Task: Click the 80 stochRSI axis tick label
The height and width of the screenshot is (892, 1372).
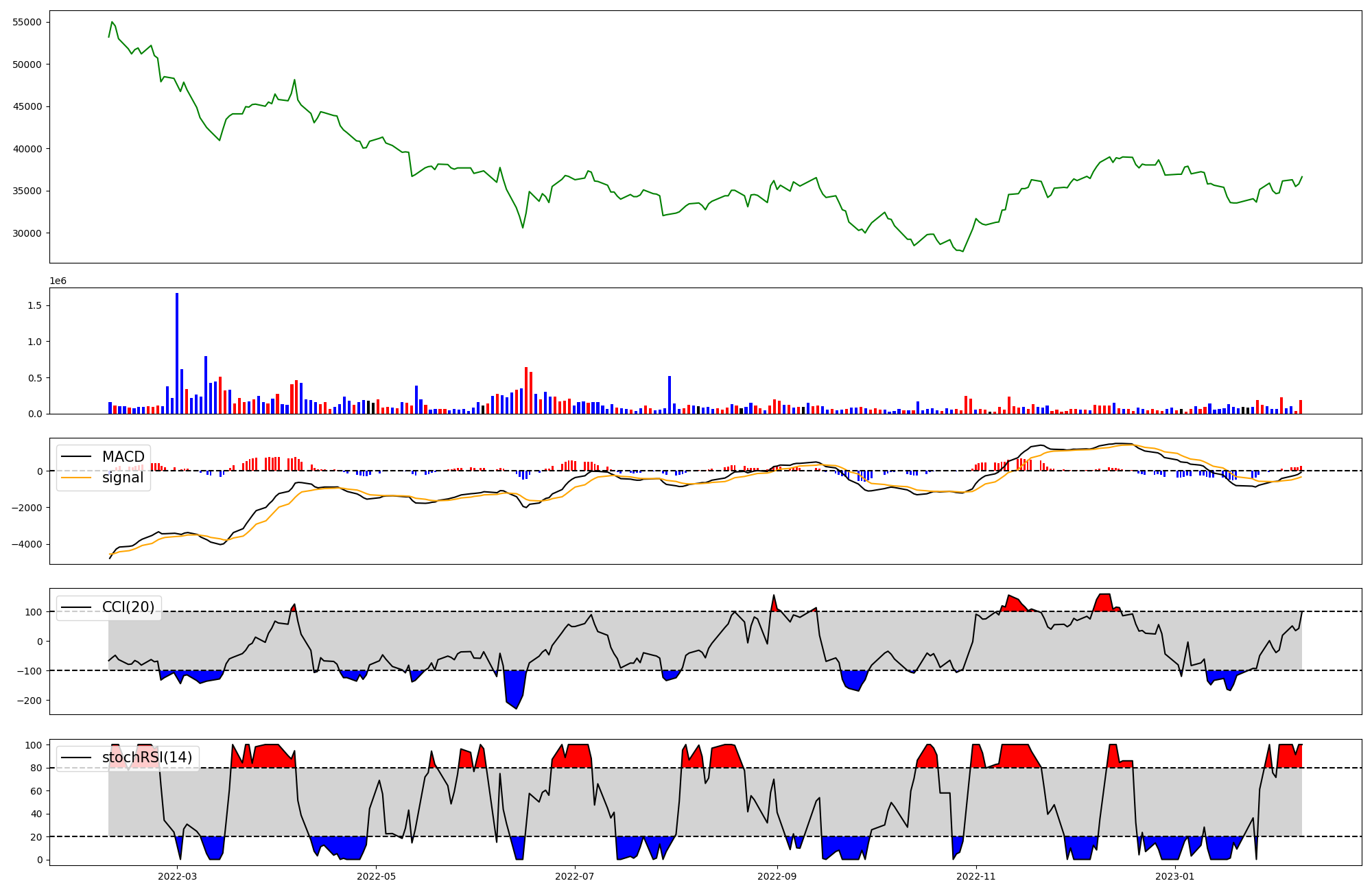Action: 36,768
